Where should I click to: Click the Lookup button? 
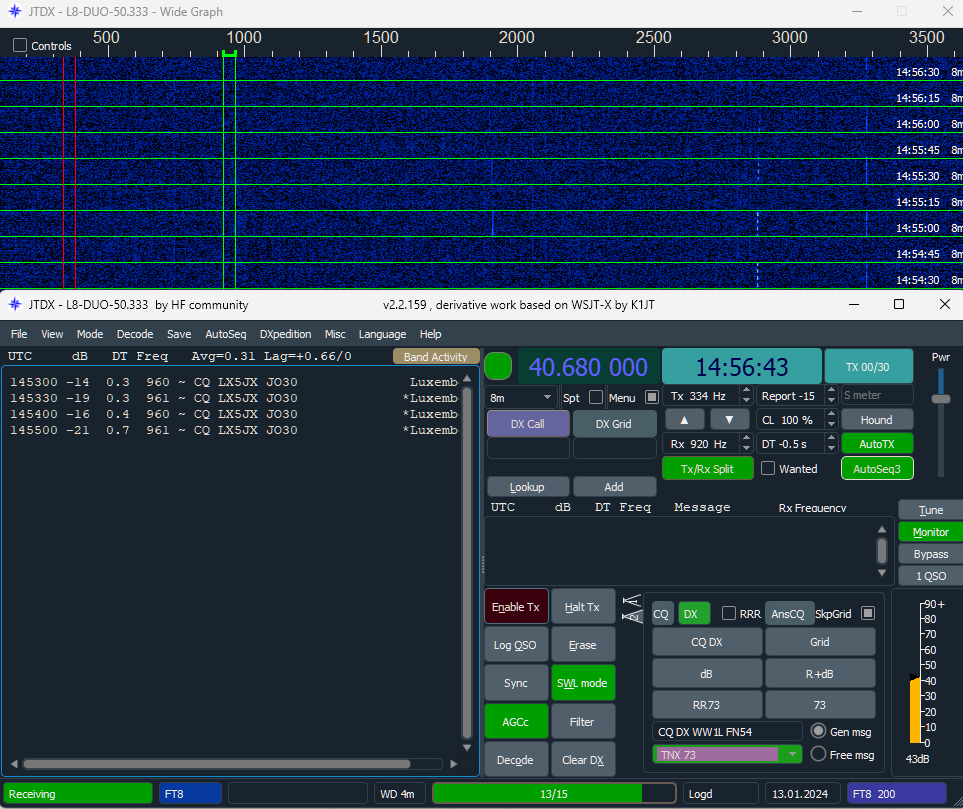(527, 487)
